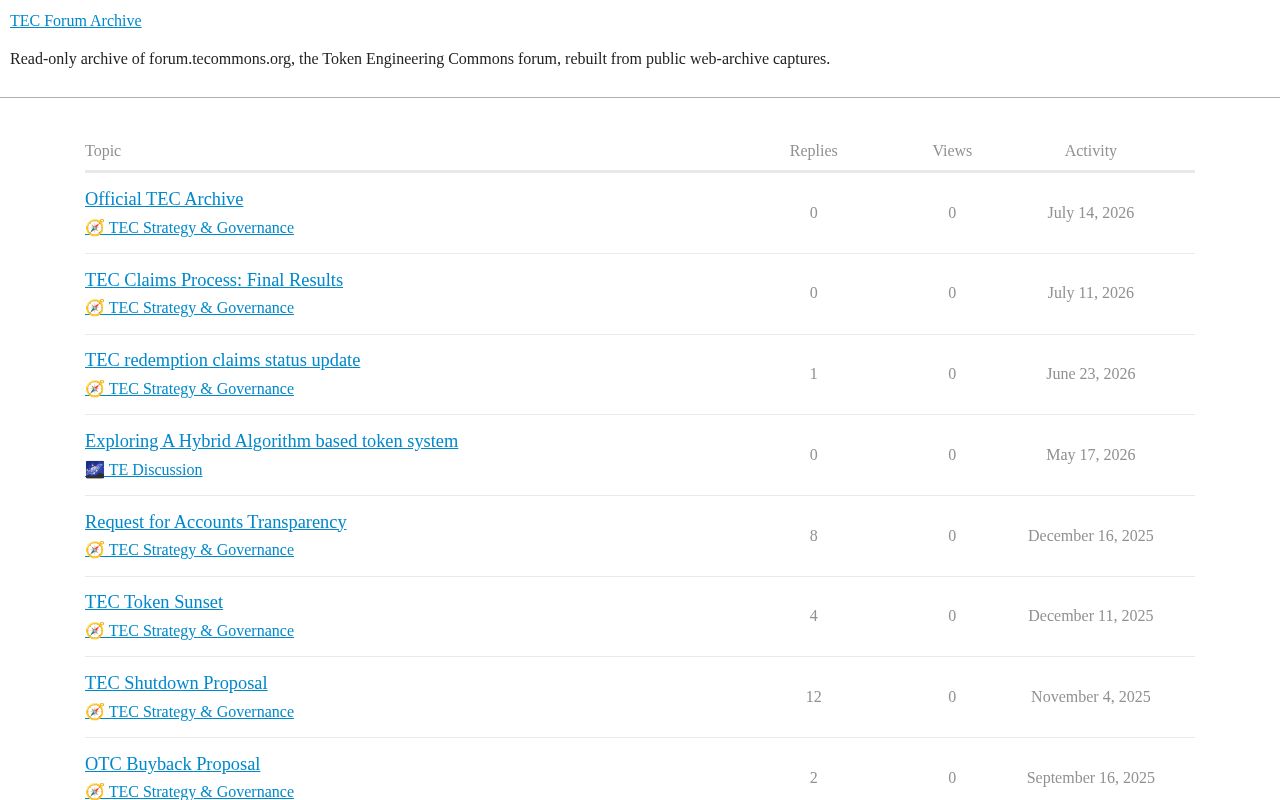Click compass icon under TEC redemption claims
Screen dimensions: 1280x800
[x=95, y=389]
